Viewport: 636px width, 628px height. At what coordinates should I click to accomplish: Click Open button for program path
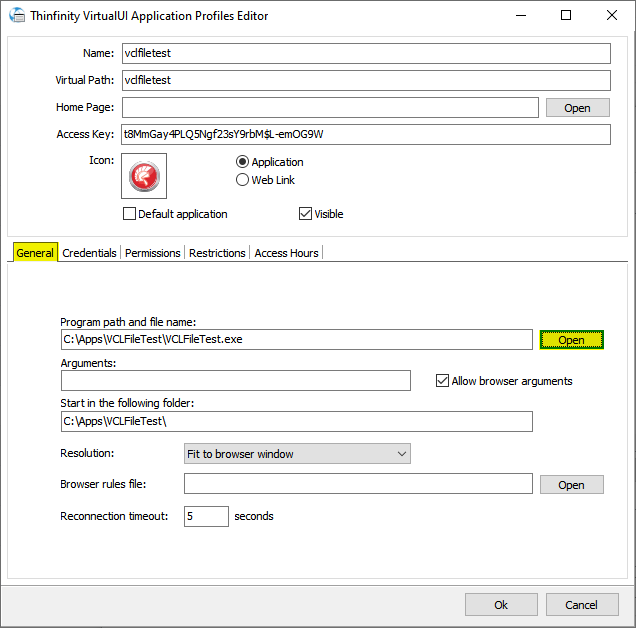point(572,340)
